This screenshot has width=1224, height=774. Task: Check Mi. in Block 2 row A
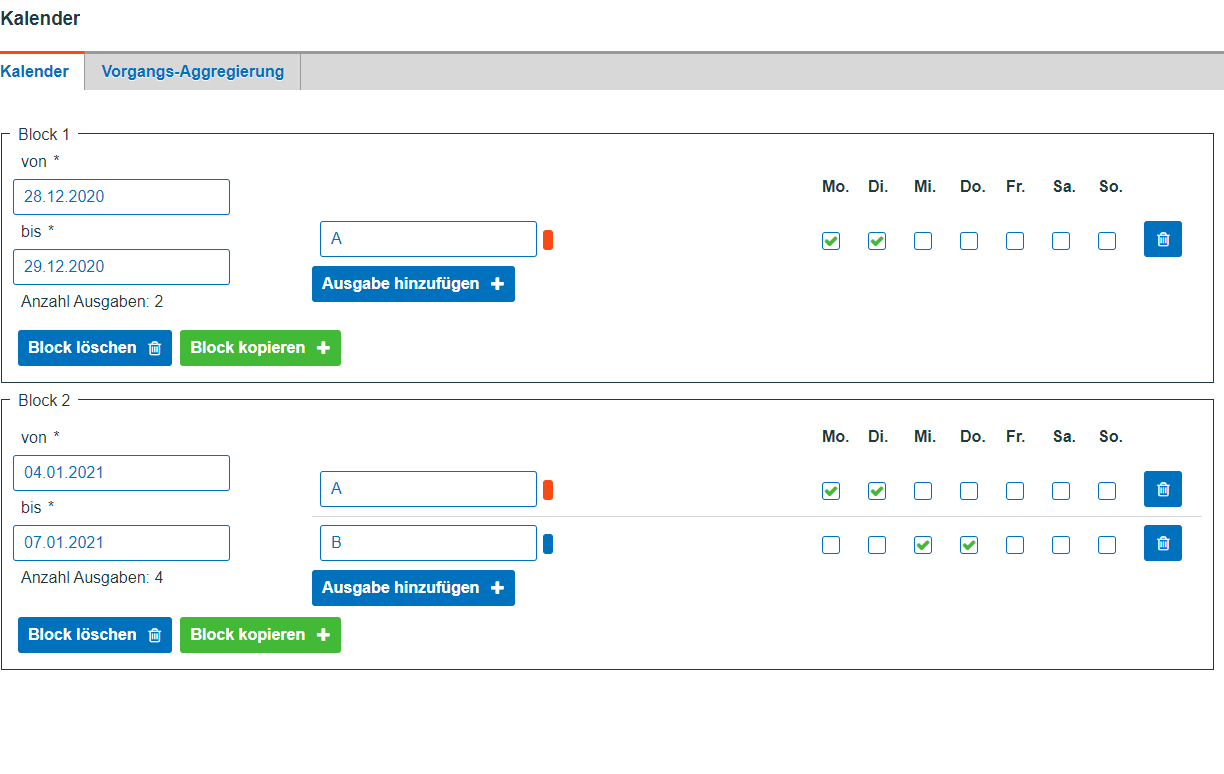(x=923, y=491)
